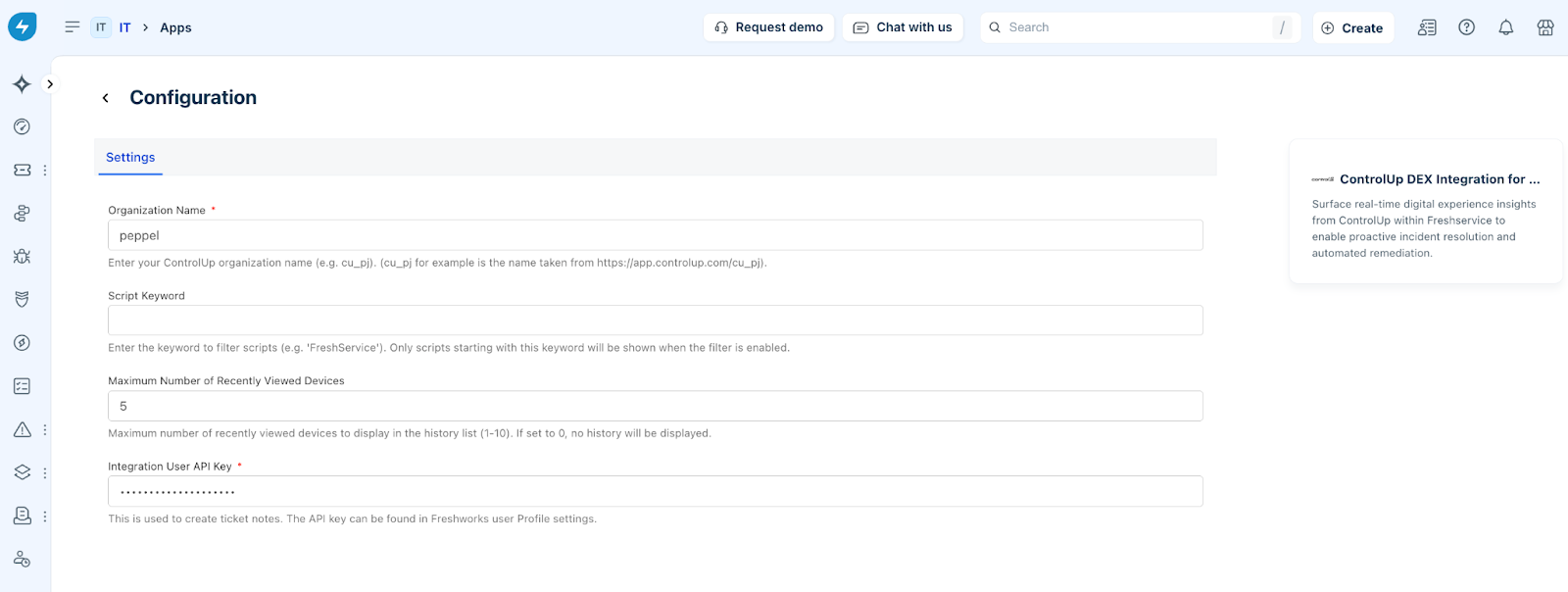Open the Alerts more options dots
This screenshot has height=592, width=1568.
pyautogui.click(x=45, y=429)
